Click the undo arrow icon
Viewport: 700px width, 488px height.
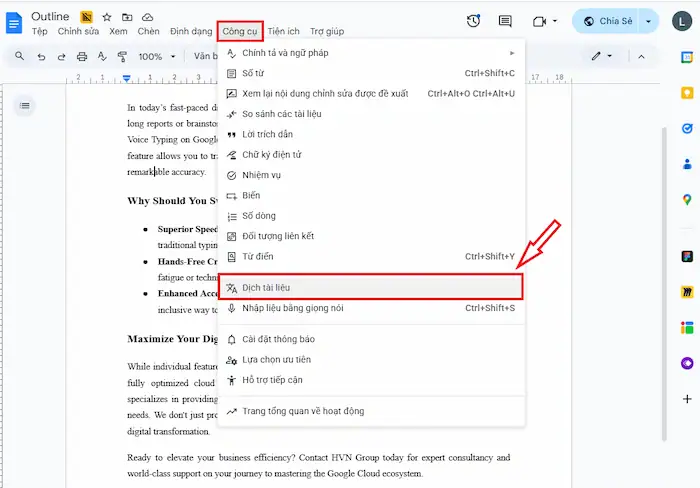(x=41, y=57)
